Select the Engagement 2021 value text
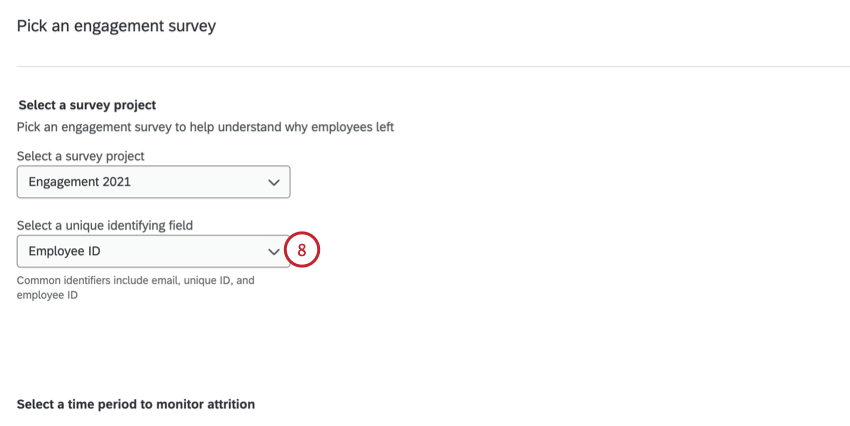Image resolution: width=850 pixels, height=426 pixels. pos(79,182)
